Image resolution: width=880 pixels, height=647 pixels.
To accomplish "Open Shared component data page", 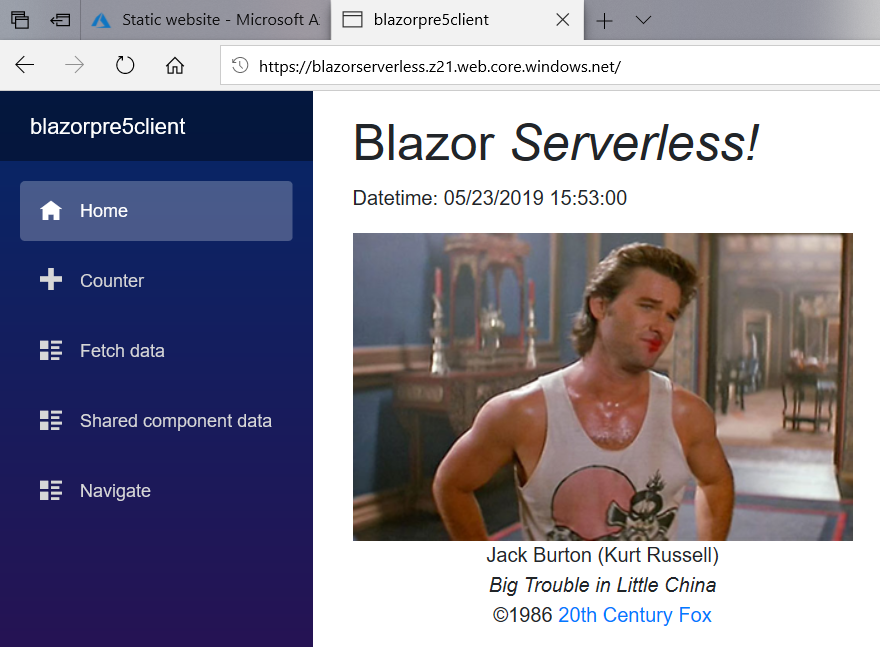I will (156, 421).
